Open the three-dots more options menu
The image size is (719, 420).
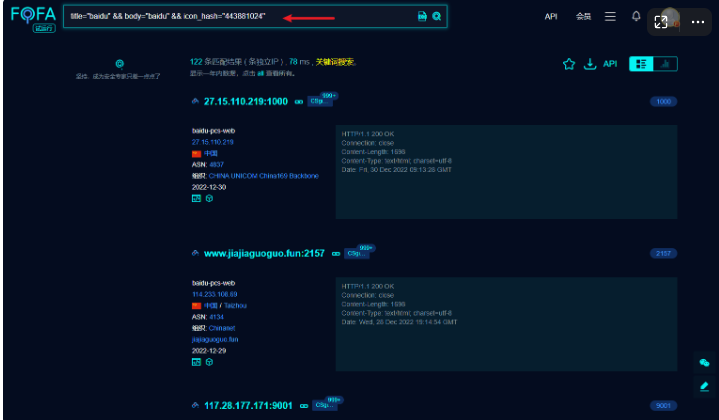698,22
